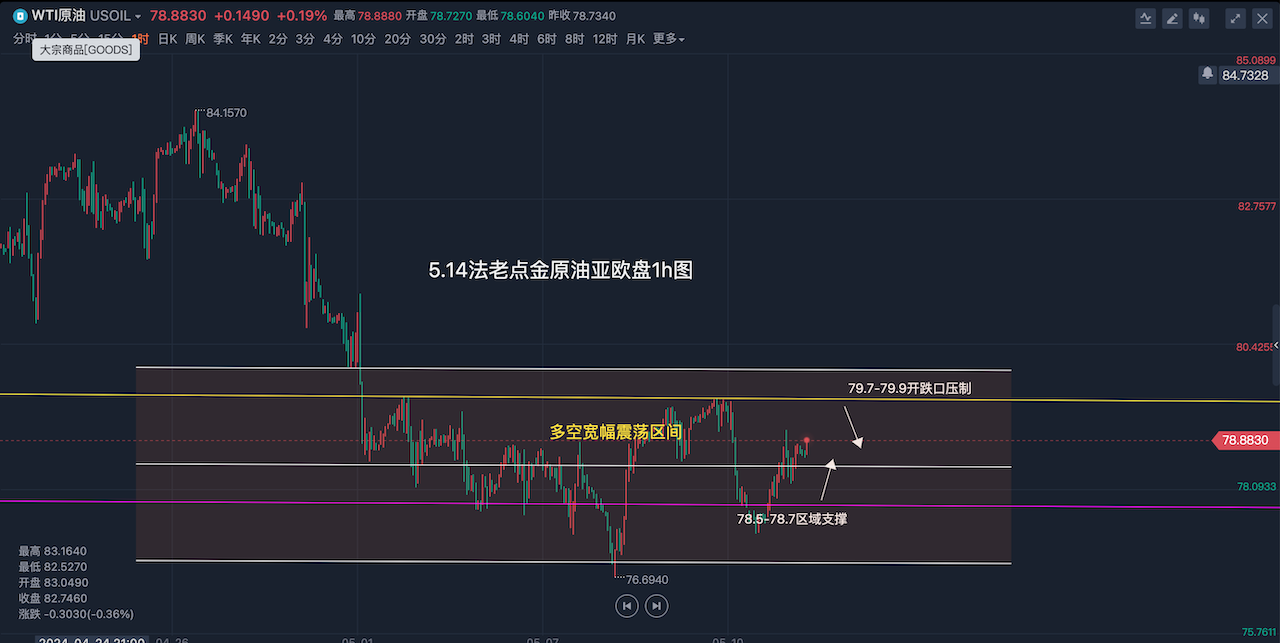Select the 日K daily timeframe
This screenshot has height=643, width=1280.
tap(167, 39)
